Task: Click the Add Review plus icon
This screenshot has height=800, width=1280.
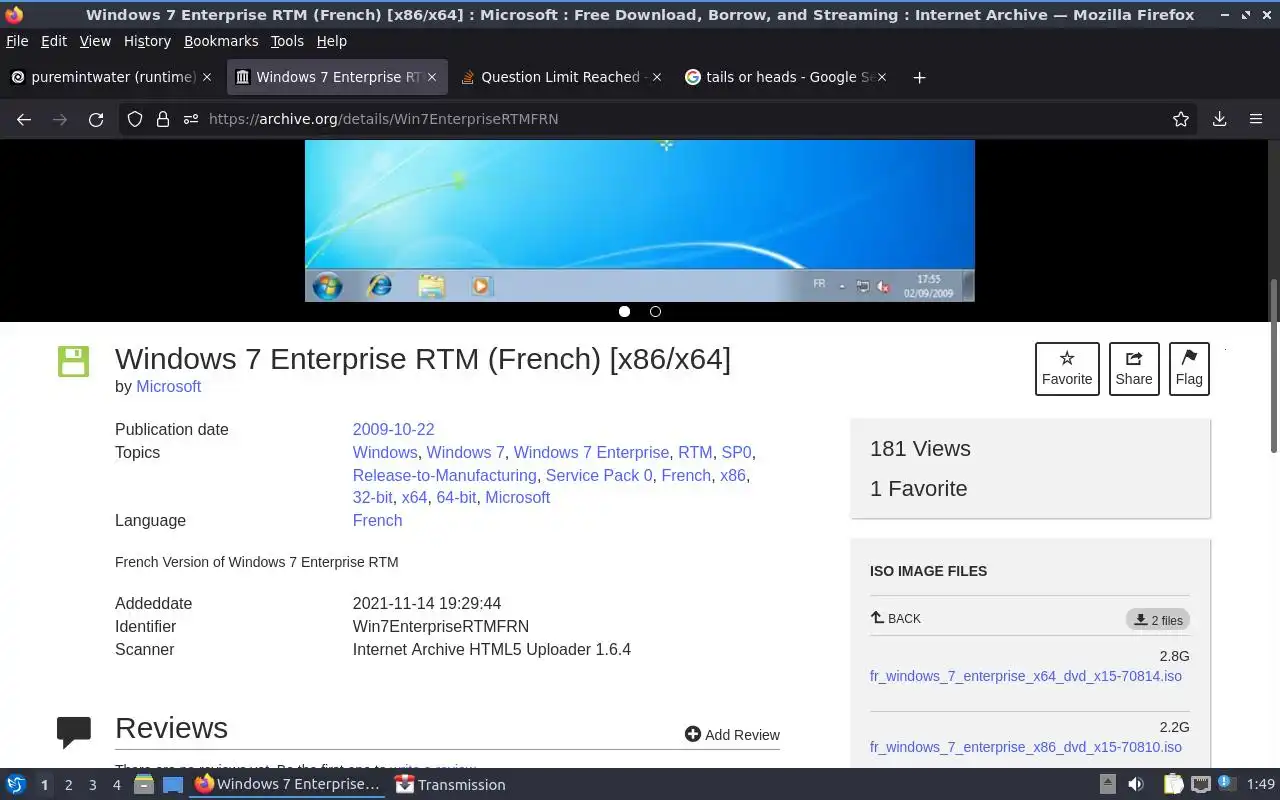Action: click(692, 734)
